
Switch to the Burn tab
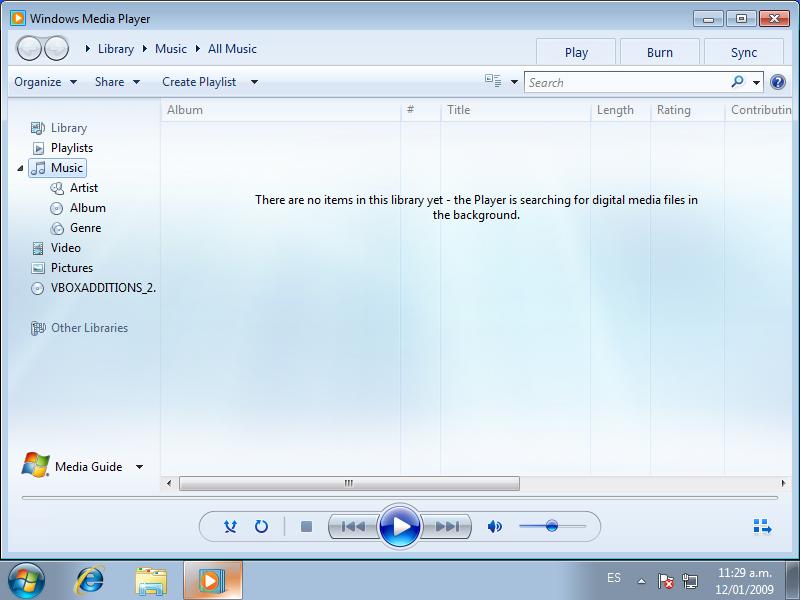coord(660,52)
